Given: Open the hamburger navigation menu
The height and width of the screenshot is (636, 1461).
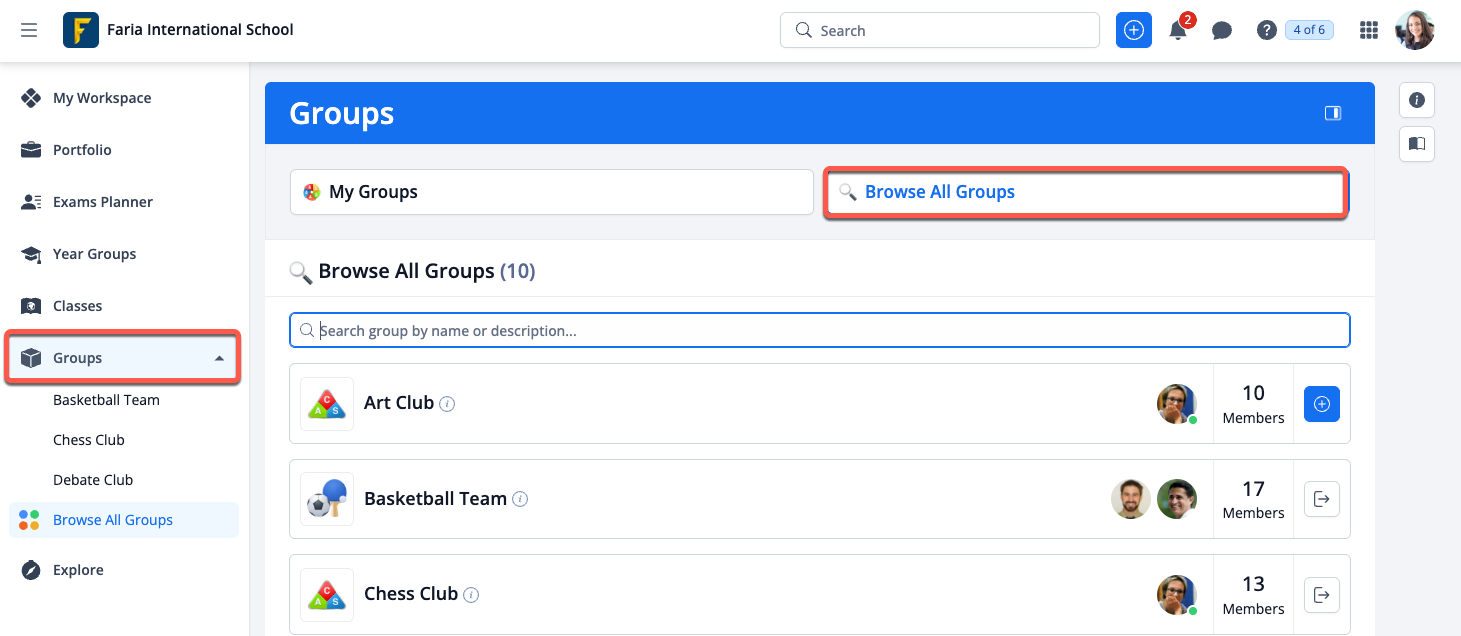Looking at the screenshot, I should [29, 30].
